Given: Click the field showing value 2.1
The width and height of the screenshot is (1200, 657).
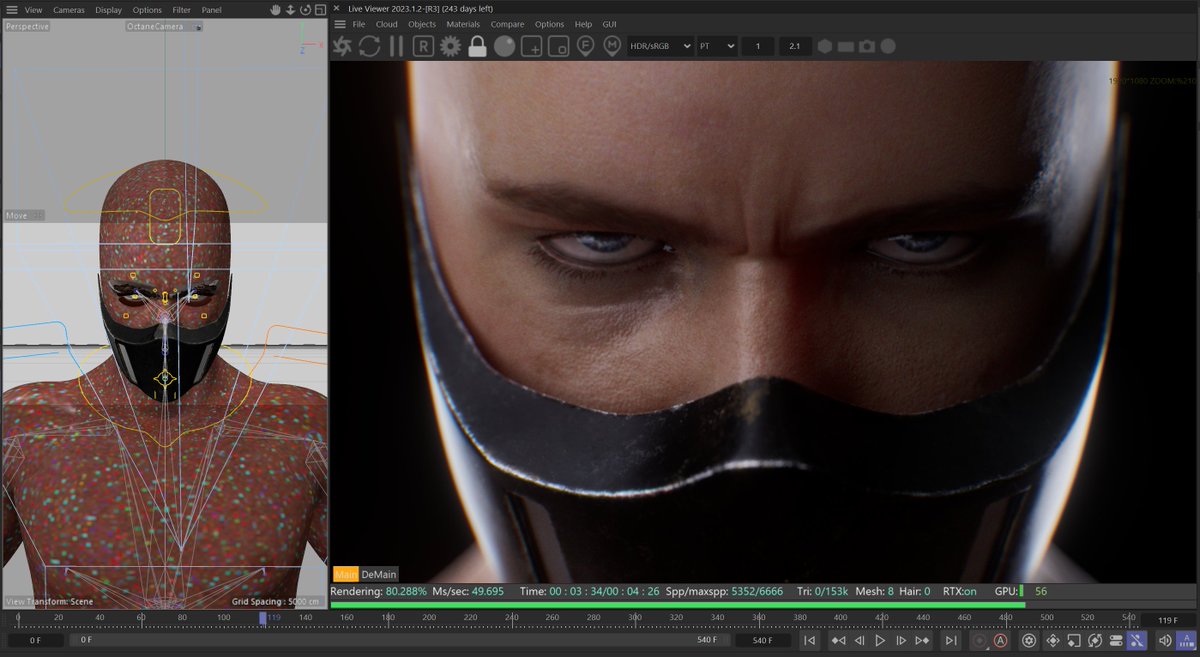Looking at the screenshot, I should coord(795,46).
